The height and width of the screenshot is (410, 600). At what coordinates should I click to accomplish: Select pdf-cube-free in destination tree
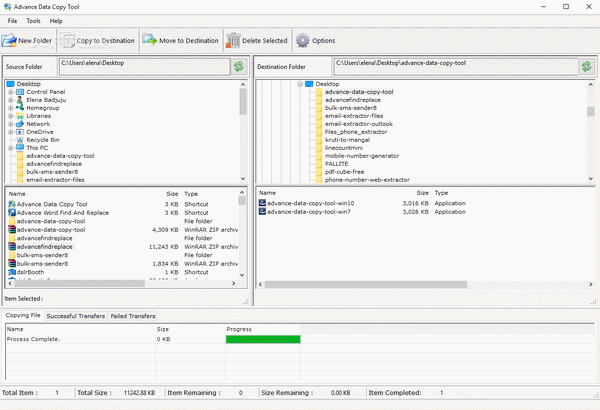344,172
